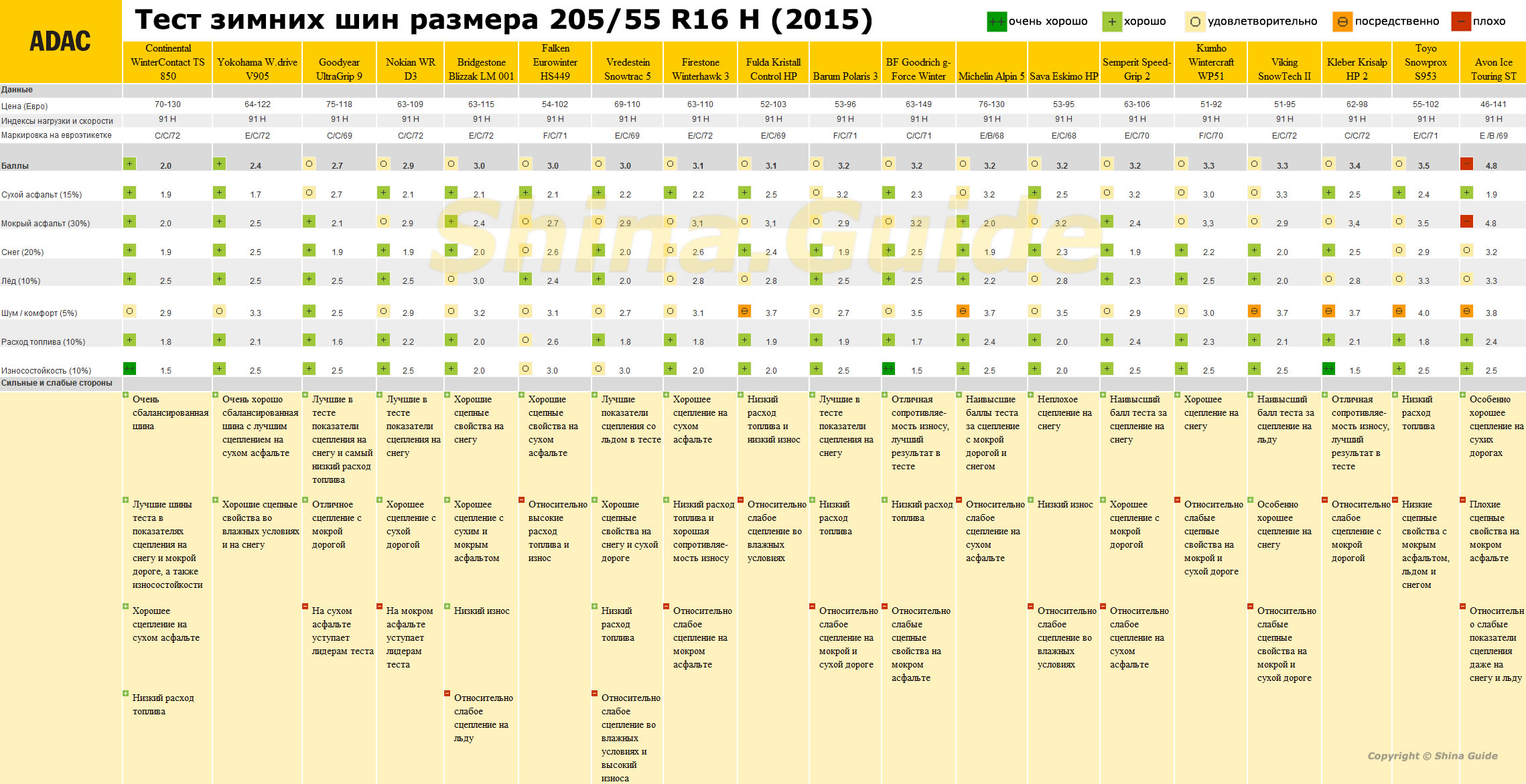Click the green plus beside Continental's overall 2.0
The width and height of the screenshot is (1526, 784).
pyautogui.click(x=129, y=164)
